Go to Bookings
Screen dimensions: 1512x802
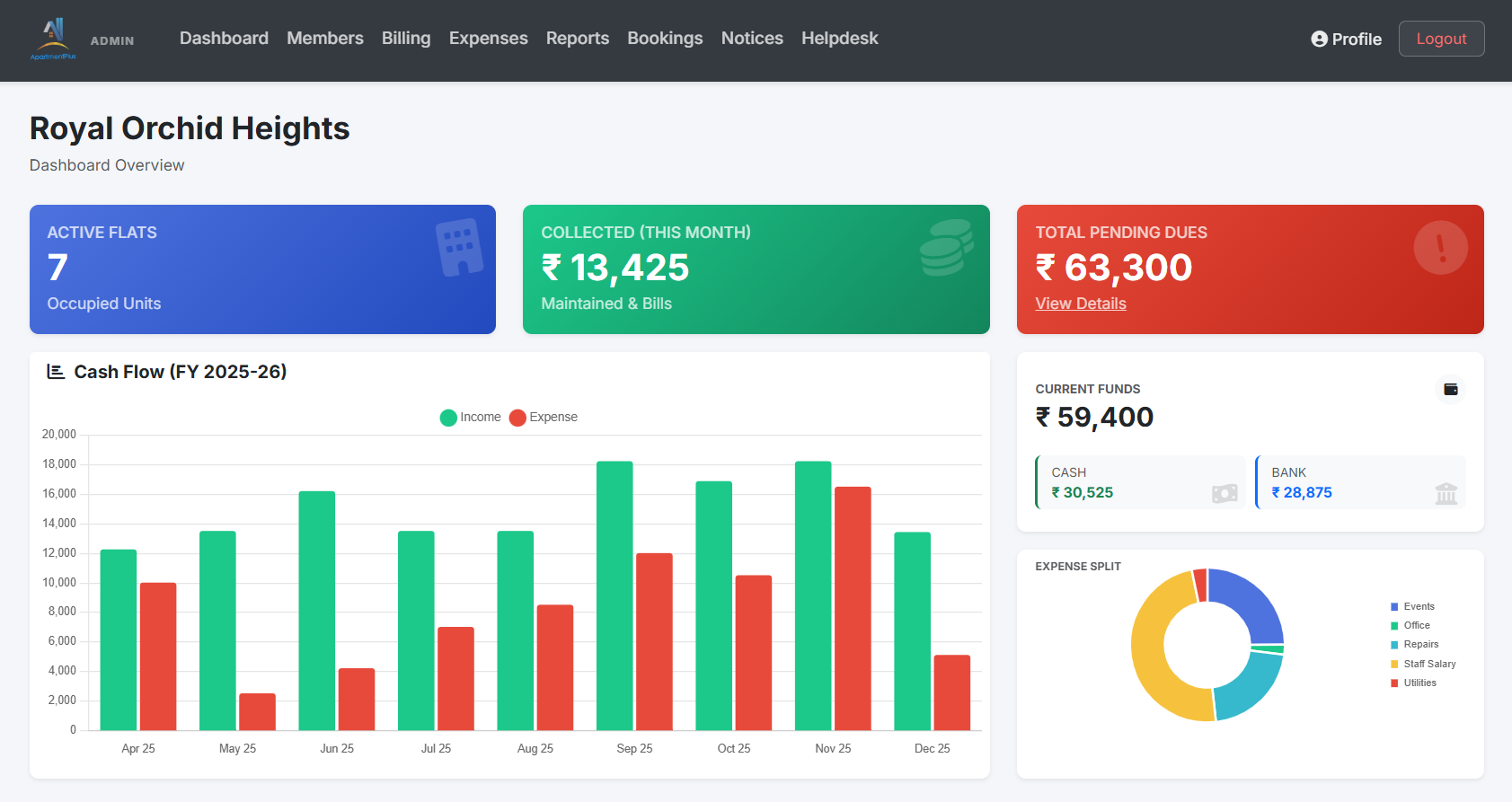coord(665,39)
